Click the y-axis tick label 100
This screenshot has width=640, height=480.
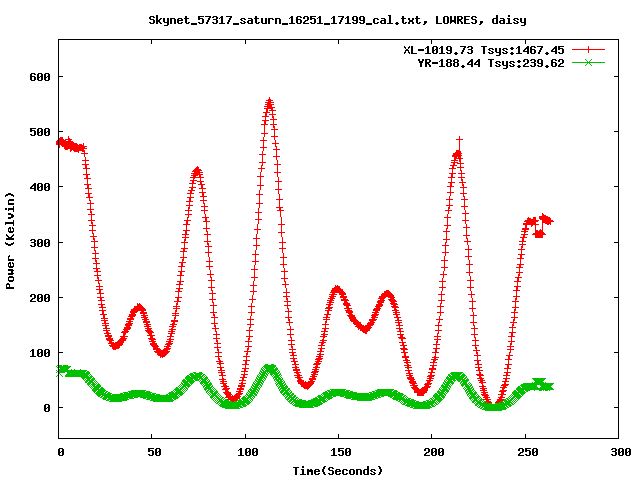(40, 353)
